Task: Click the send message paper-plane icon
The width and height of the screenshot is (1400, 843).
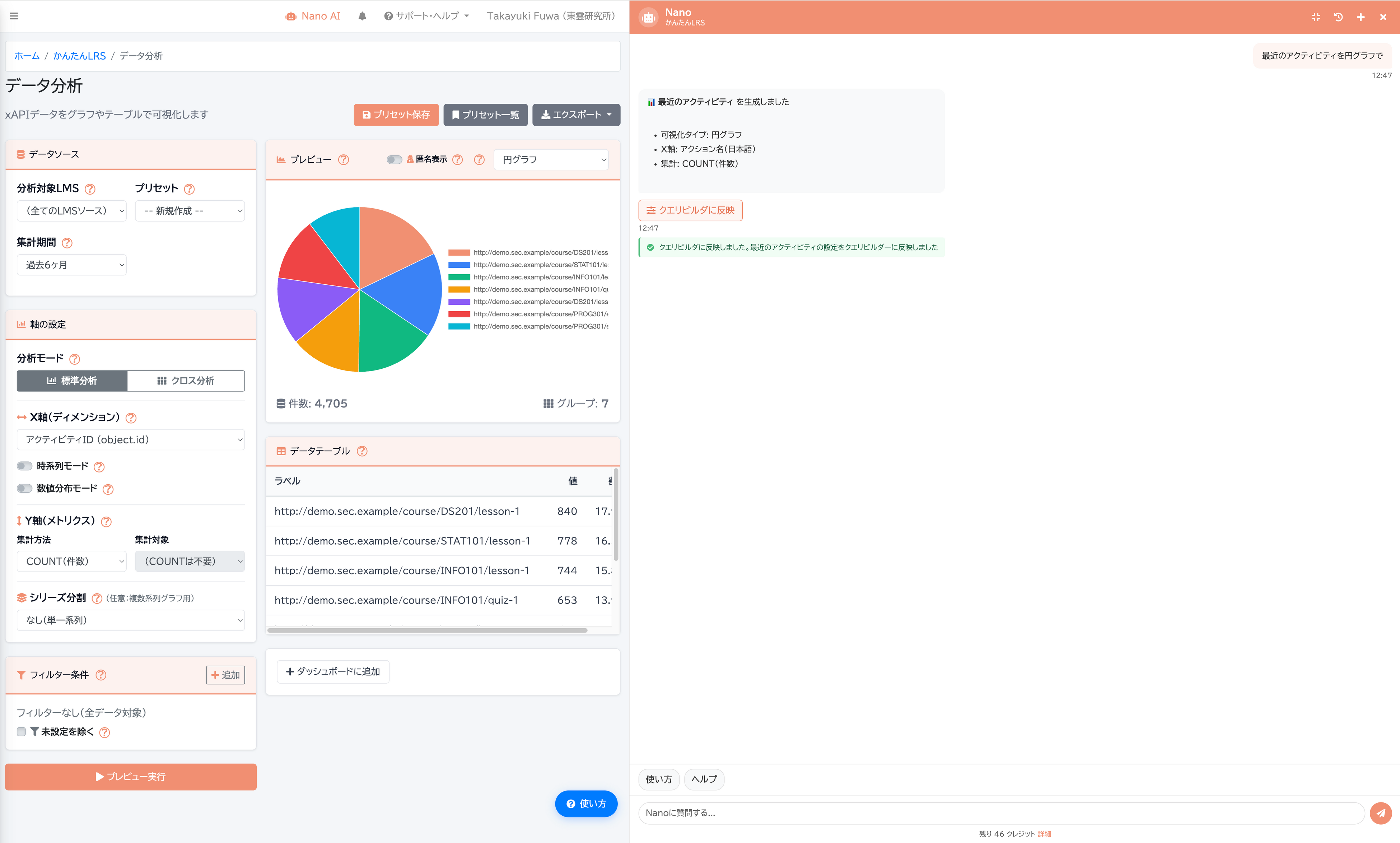Action: [1381, 813]
